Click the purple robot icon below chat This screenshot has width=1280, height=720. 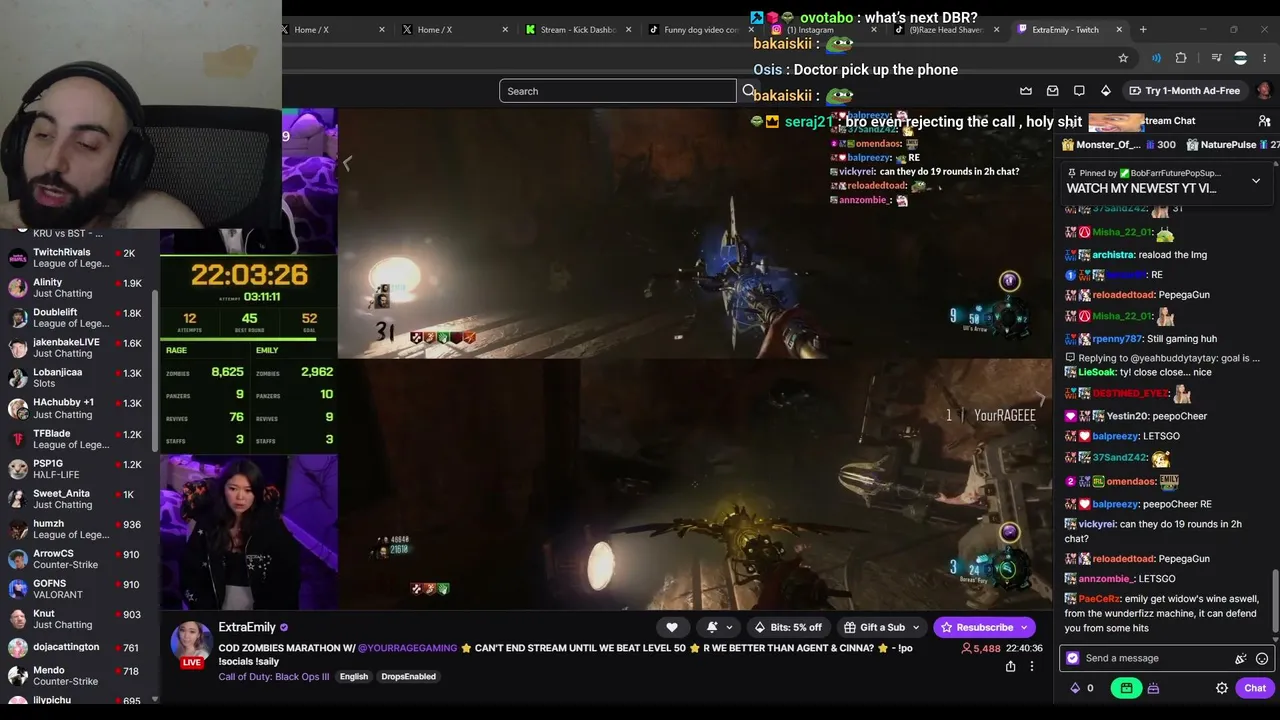click(1153, 688)
